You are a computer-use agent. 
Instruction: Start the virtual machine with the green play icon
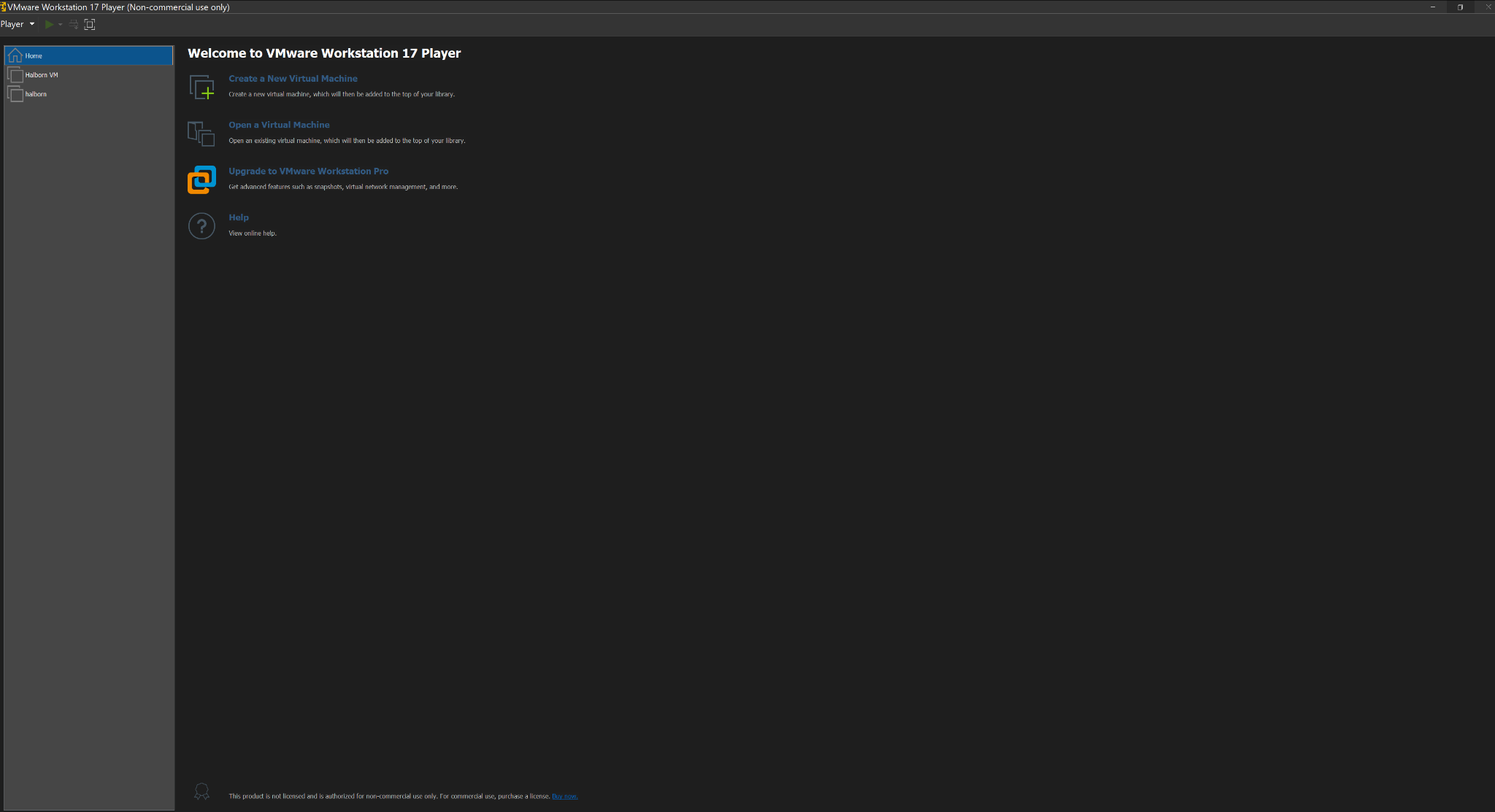[x=50, y=24]
